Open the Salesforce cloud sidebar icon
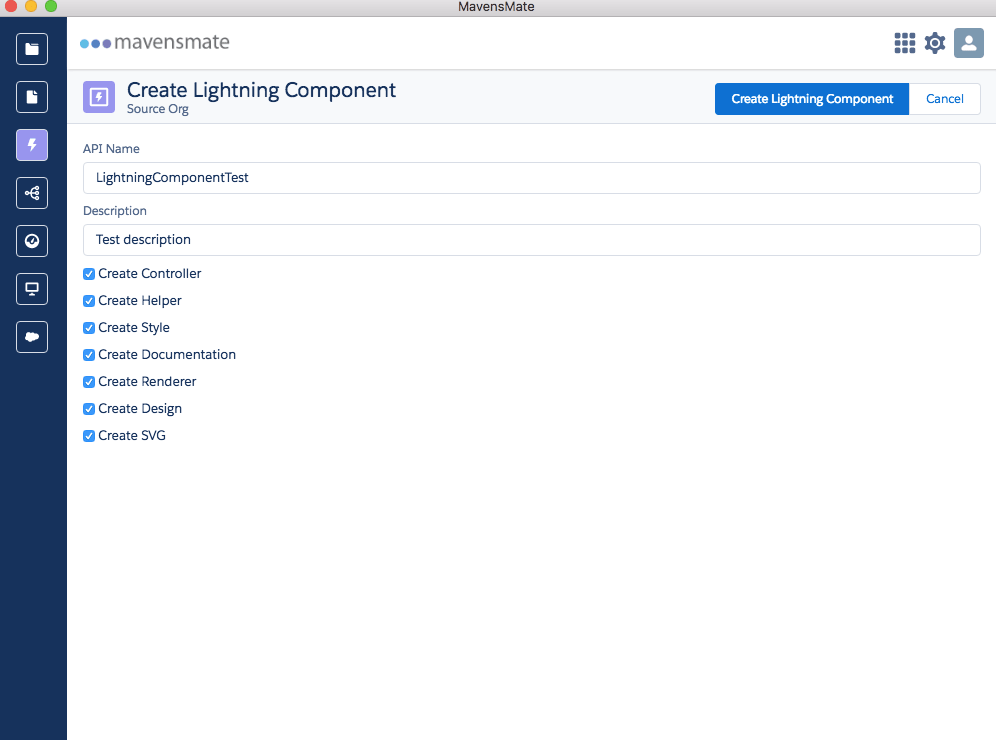 [32, 337]
